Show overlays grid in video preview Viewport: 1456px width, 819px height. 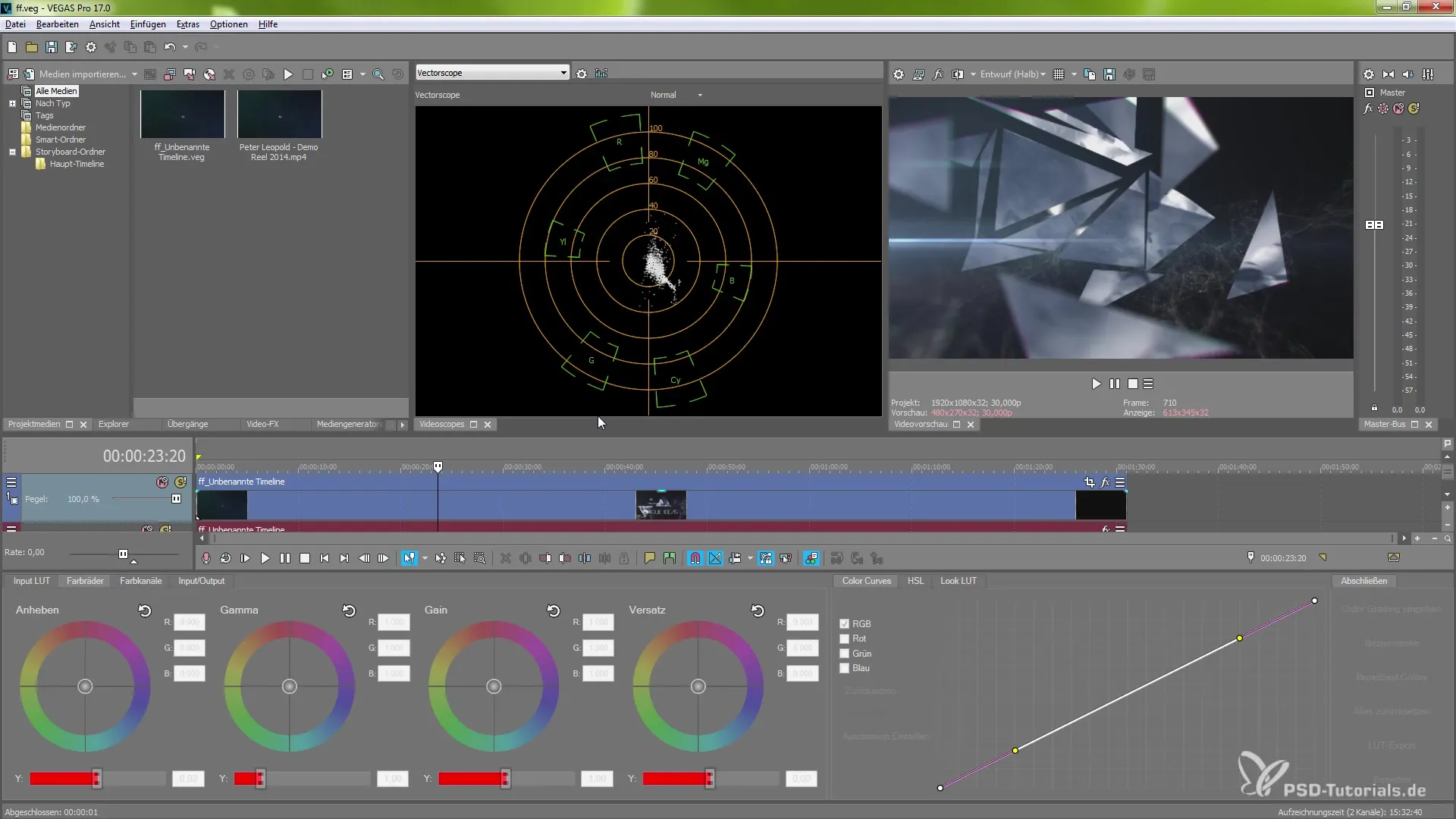click(x=1059, y=74)
